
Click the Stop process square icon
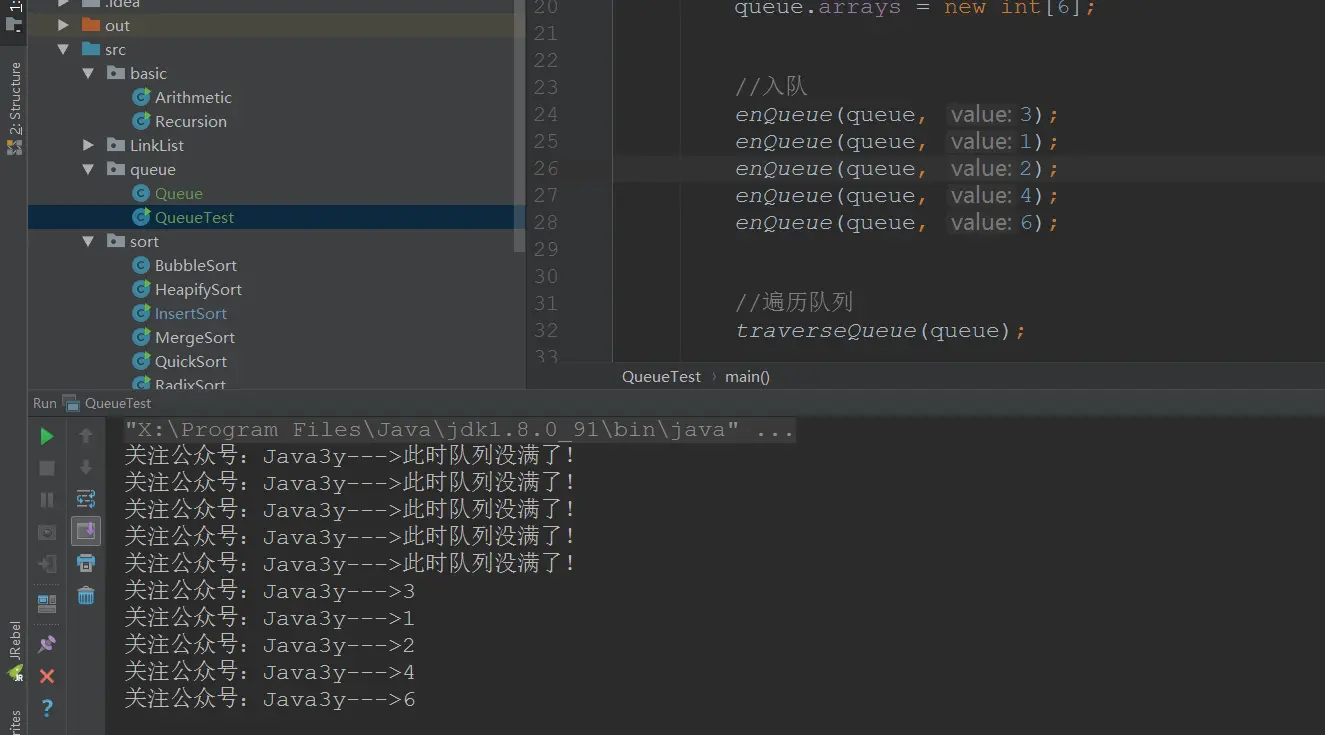[47, 468]
